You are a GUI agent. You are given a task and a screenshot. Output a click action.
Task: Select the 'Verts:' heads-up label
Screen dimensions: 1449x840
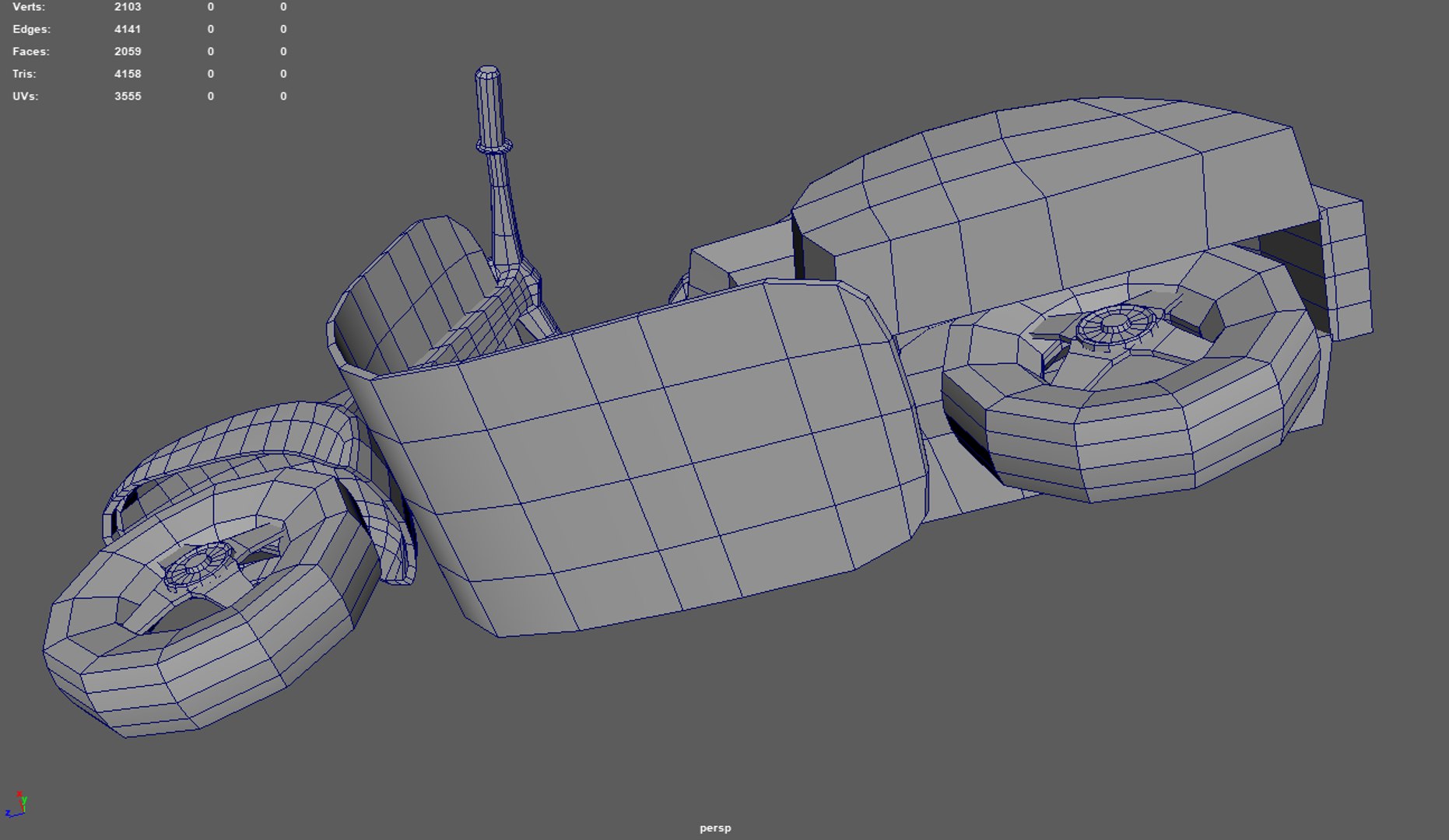coord(29,7)
